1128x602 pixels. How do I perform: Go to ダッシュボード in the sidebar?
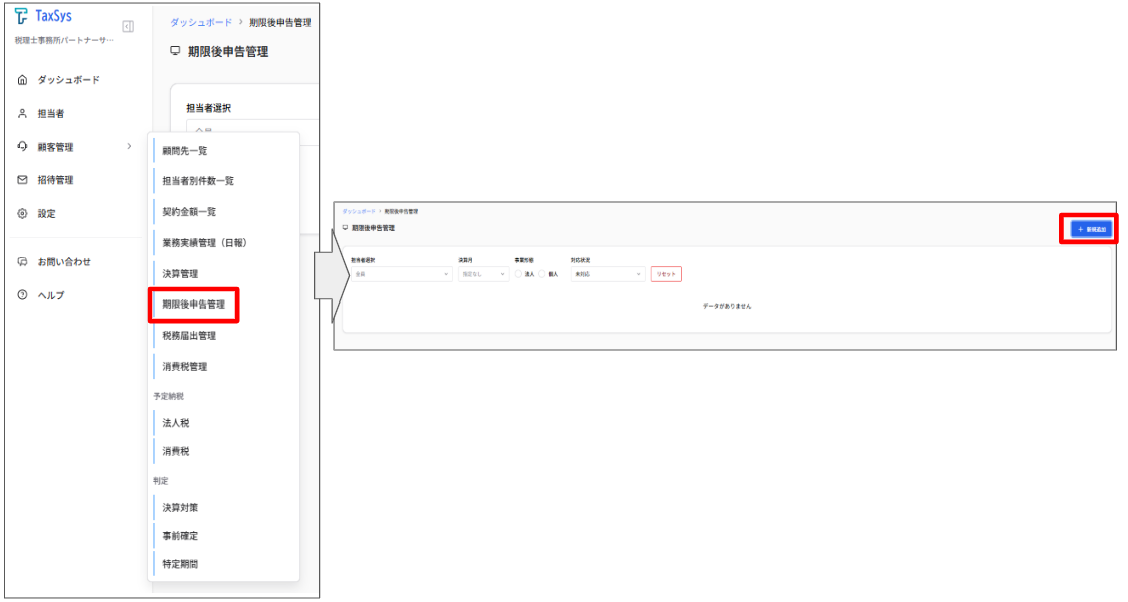click(x=68, y=80)
